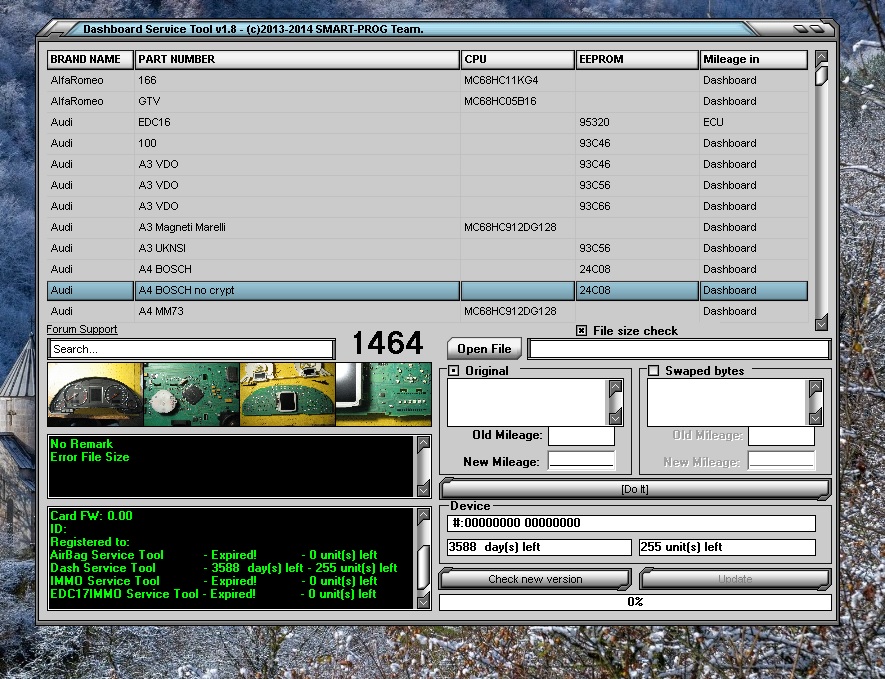This screenshot has width=885, height=679.
Task: Click the license info panel scroll-down arrow
Action: 422,599
